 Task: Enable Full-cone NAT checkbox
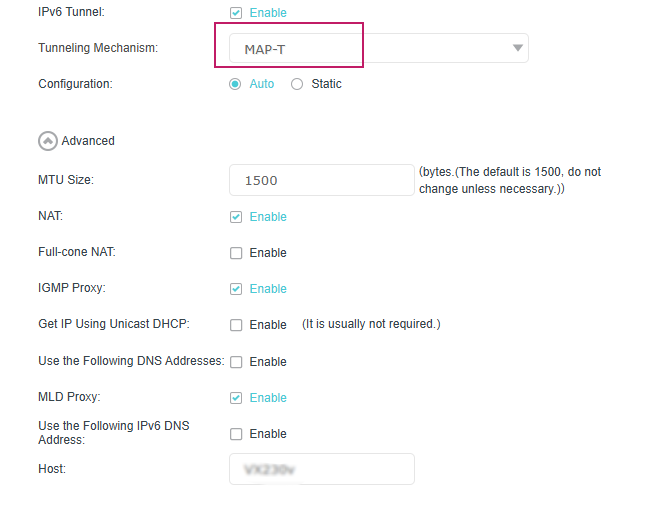(236, 253)
